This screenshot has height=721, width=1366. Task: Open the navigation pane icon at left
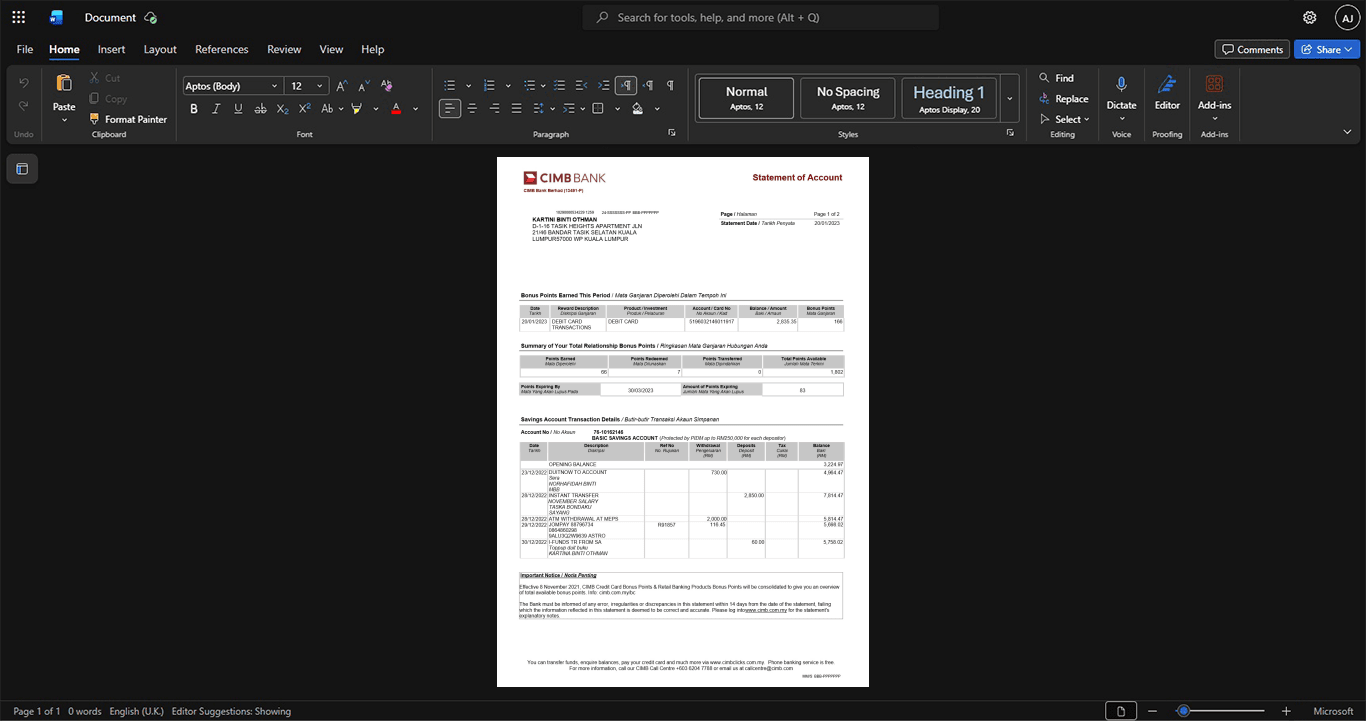click(22, 169)
